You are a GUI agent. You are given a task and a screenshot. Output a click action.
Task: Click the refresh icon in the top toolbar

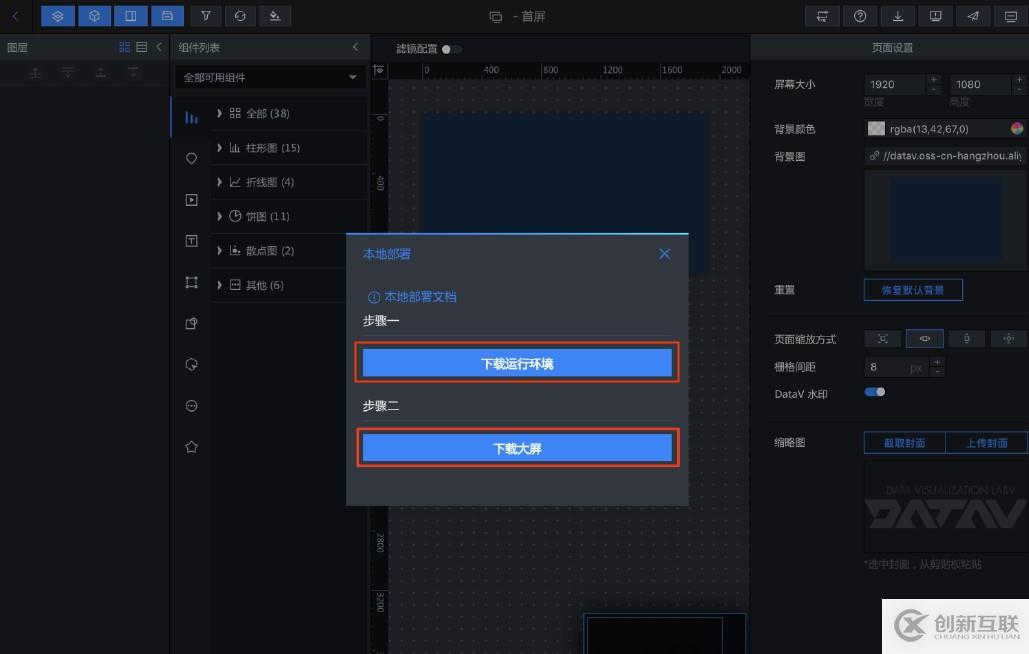240,16
